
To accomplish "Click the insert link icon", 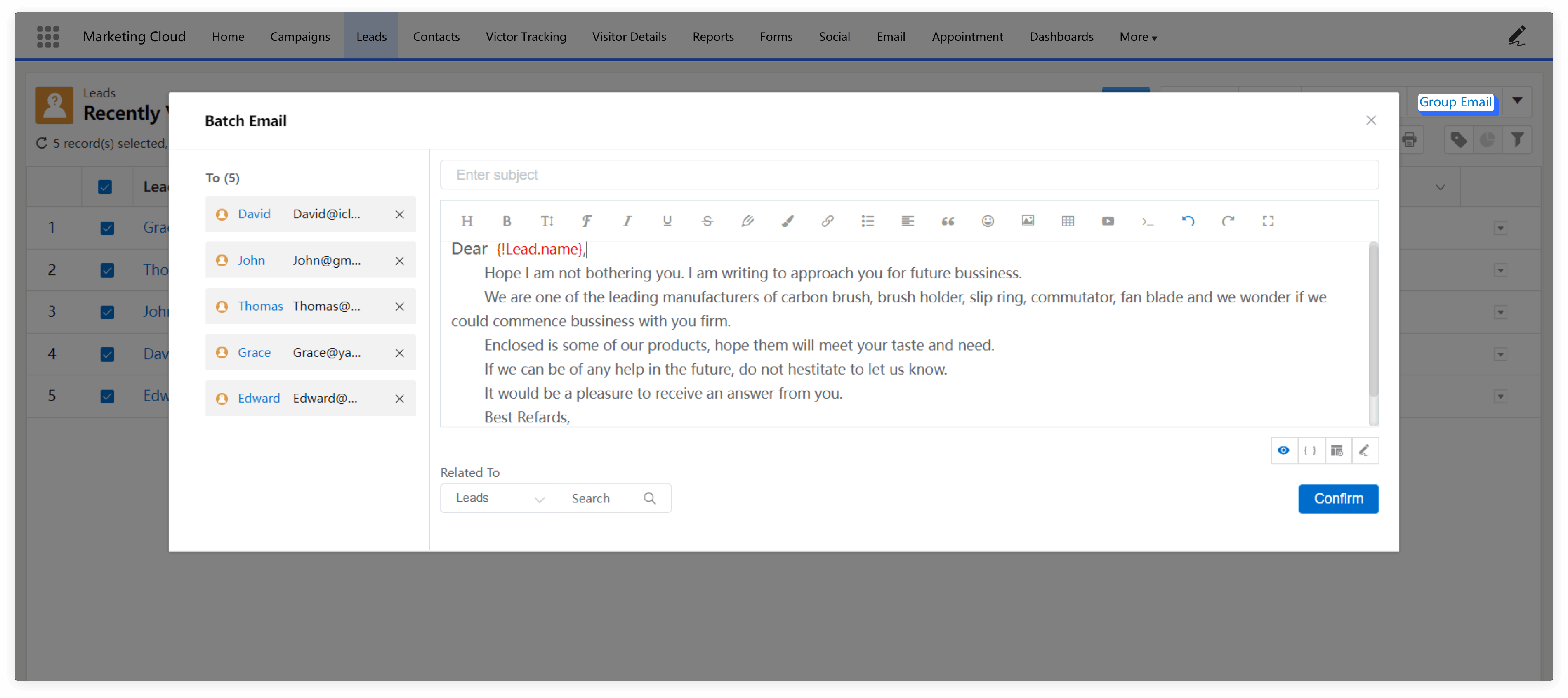I will (827, 221).
